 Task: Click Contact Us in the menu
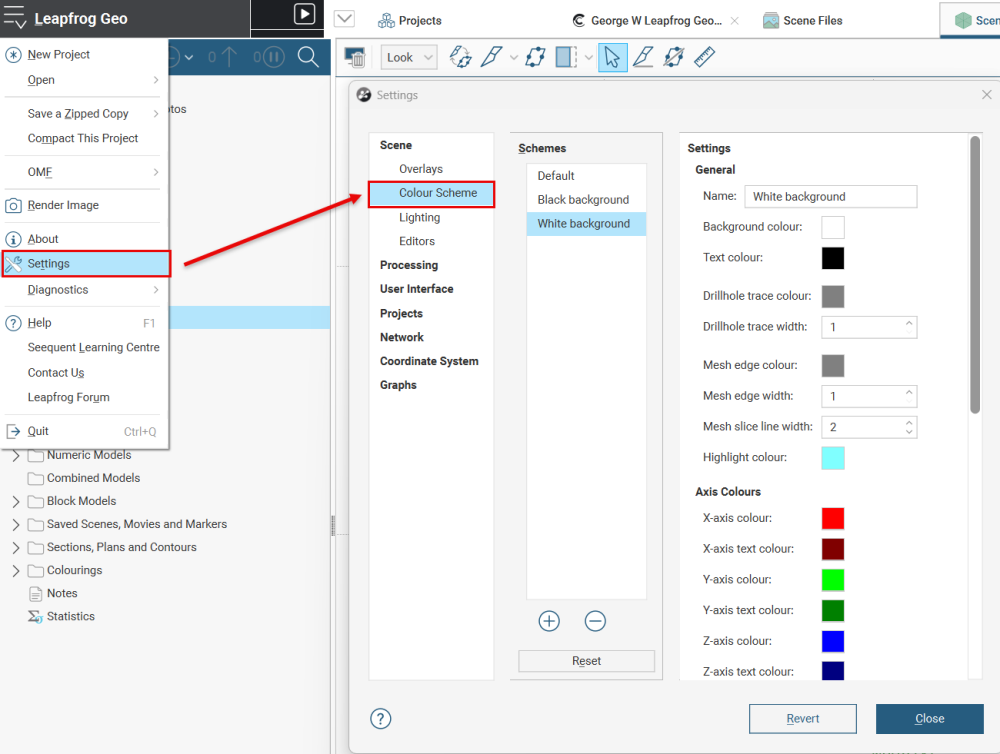coord(85,373)
